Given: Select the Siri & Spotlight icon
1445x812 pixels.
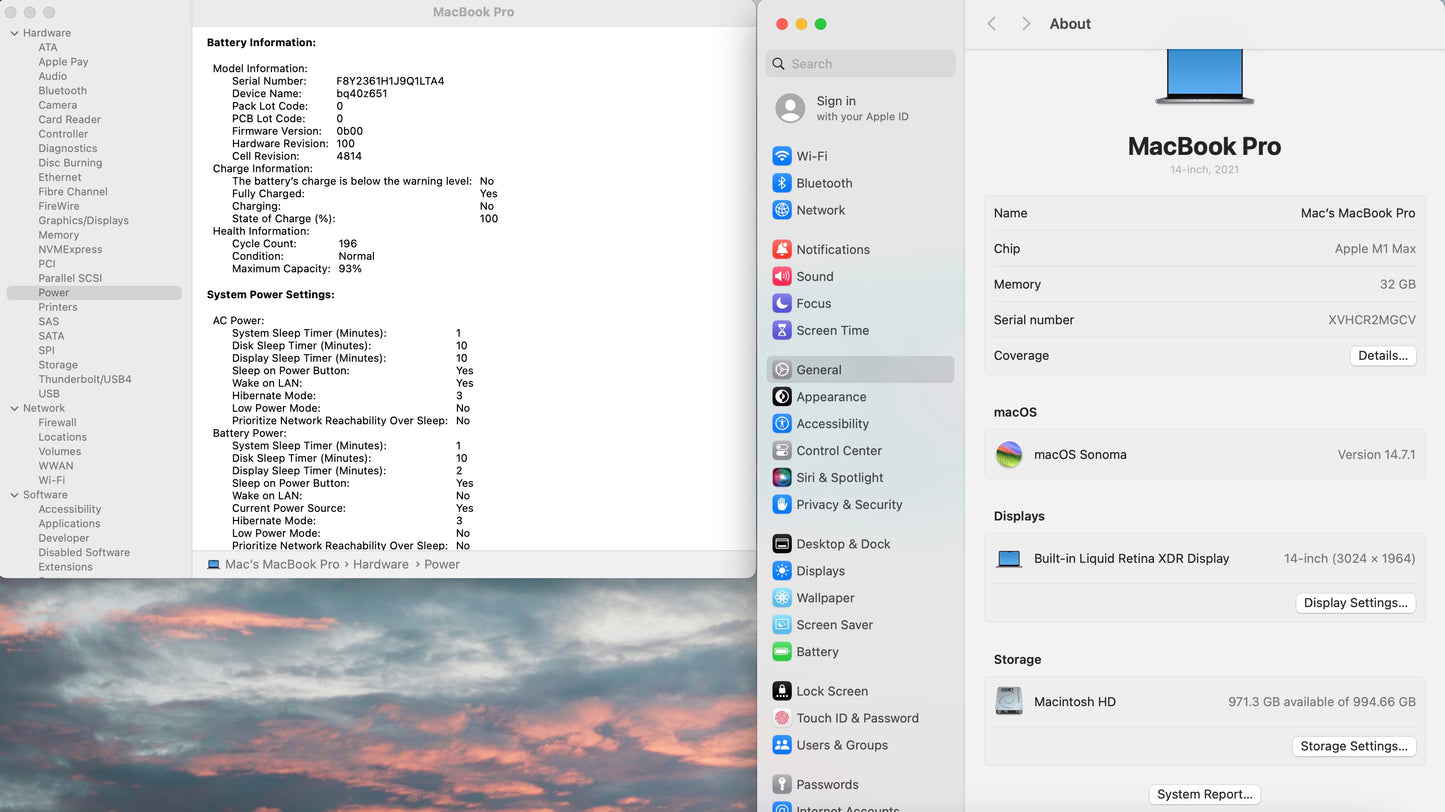Looking at the screenshot, I should tap(782, 478).
